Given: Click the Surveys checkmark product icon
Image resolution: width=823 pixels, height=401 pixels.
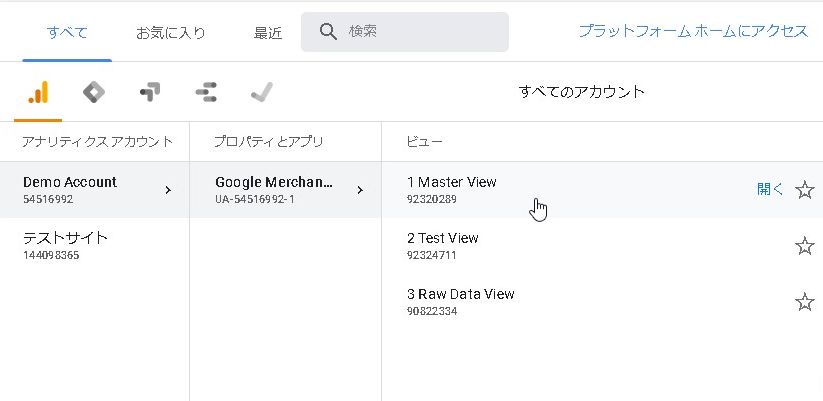Looking at the screenshot, I should [262, 93].
